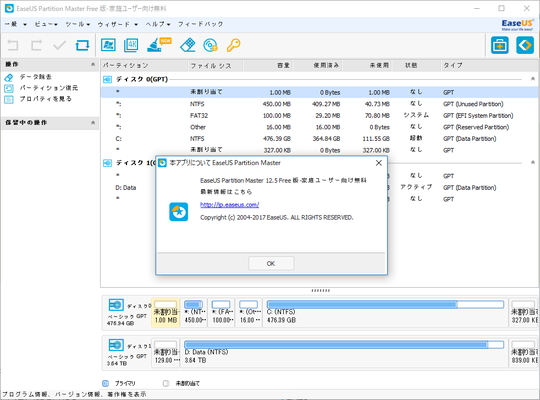
Task: Click Disk 0 drive icon in disk map
Action: 116,305
